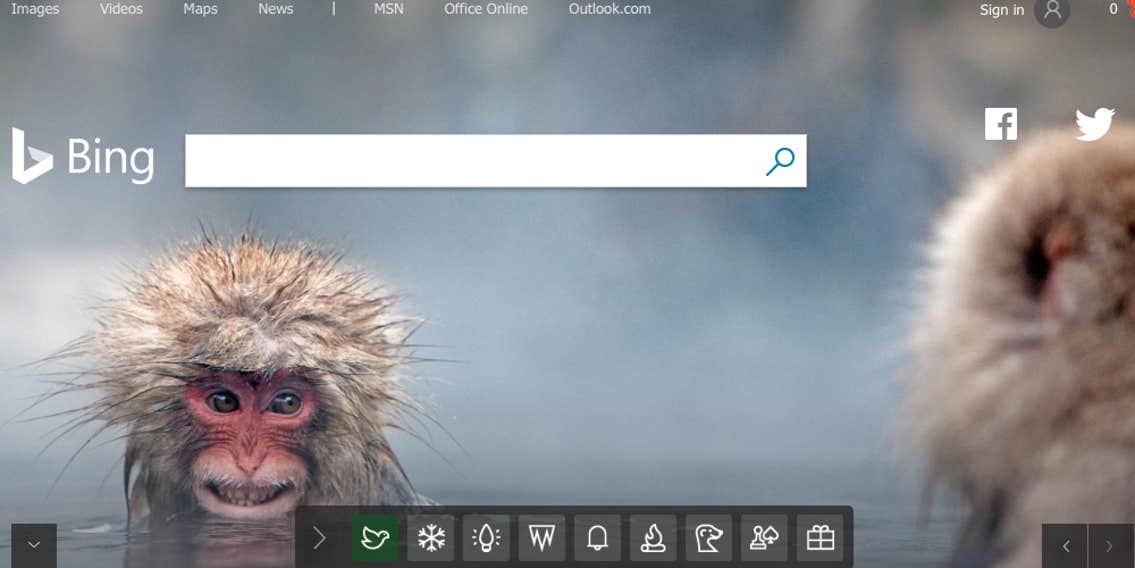The width and height of the screenshot is (1135, 568).
Task: Show next background image arrow
Action: coord(1110,546)
